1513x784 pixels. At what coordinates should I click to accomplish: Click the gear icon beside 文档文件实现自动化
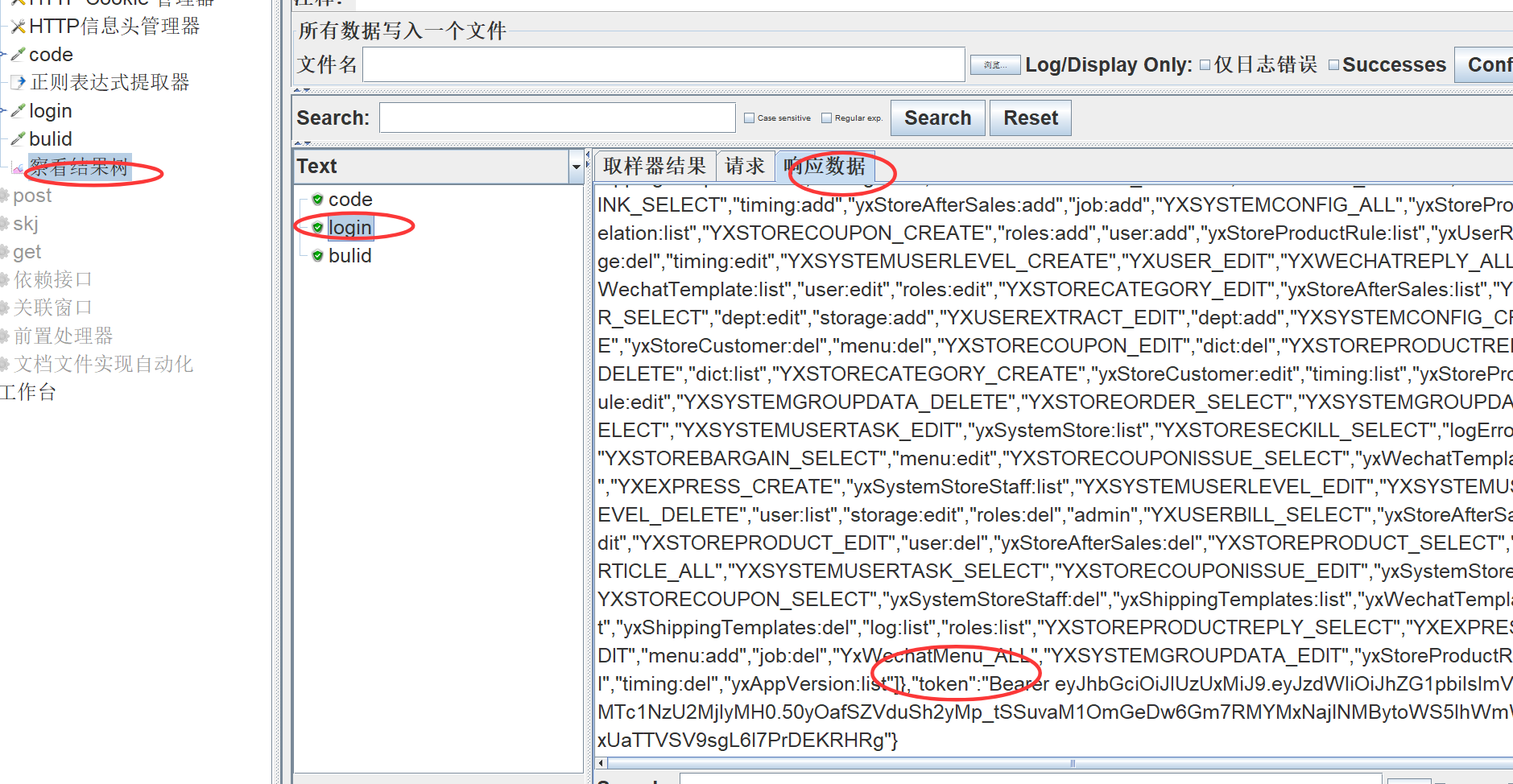pos(4,365)
